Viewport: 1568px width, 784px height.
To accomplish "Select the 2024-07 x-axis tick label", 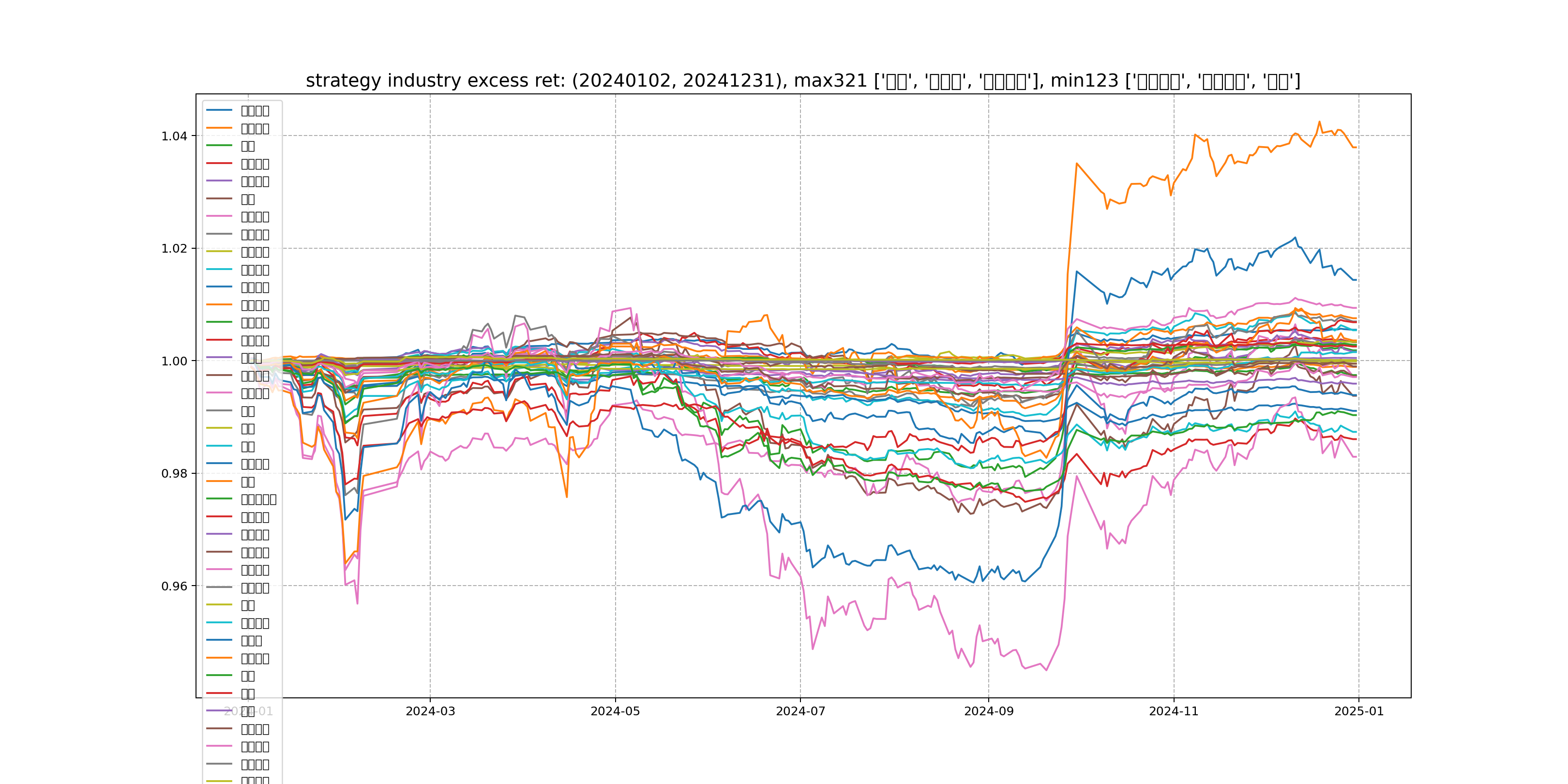I will [800, 711].
